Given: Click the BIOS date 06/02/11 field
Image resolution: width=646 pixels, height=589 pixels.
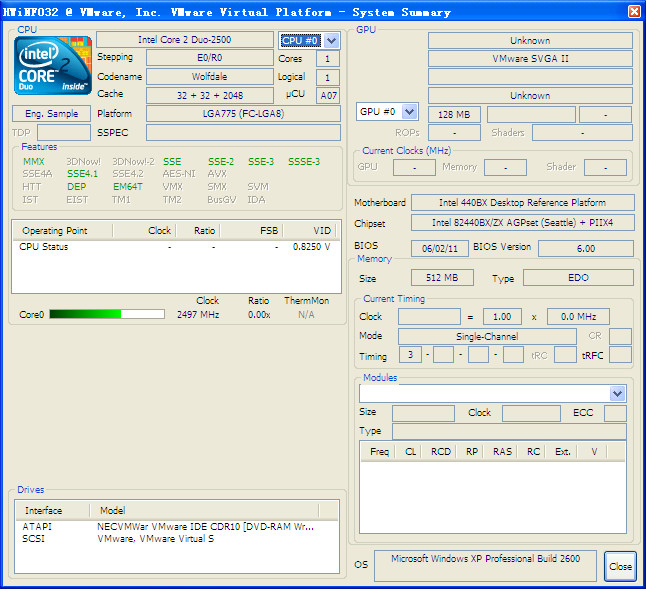Looking at the screenshot, I should [440, 249].
